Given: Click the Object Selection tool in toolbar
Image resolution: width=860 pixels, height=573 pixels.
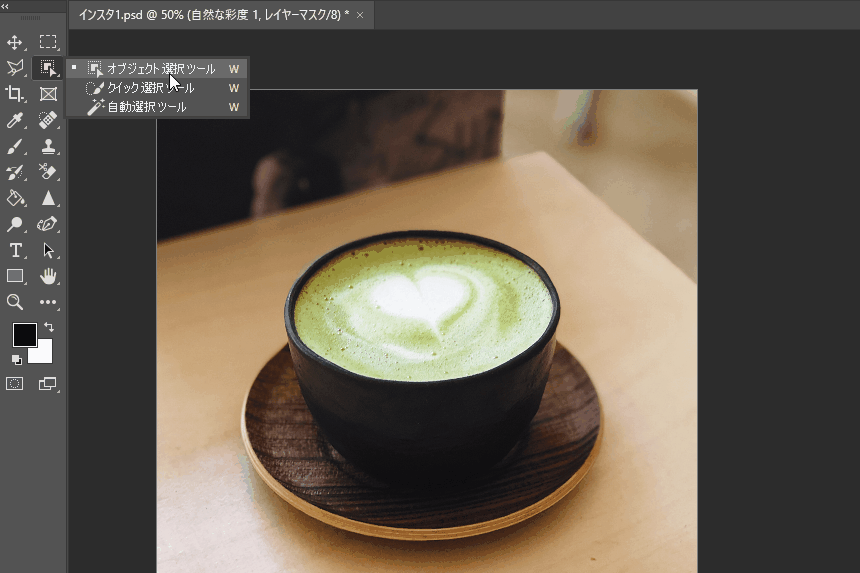Looking at the screenshot, I should (x=48, y=68).
